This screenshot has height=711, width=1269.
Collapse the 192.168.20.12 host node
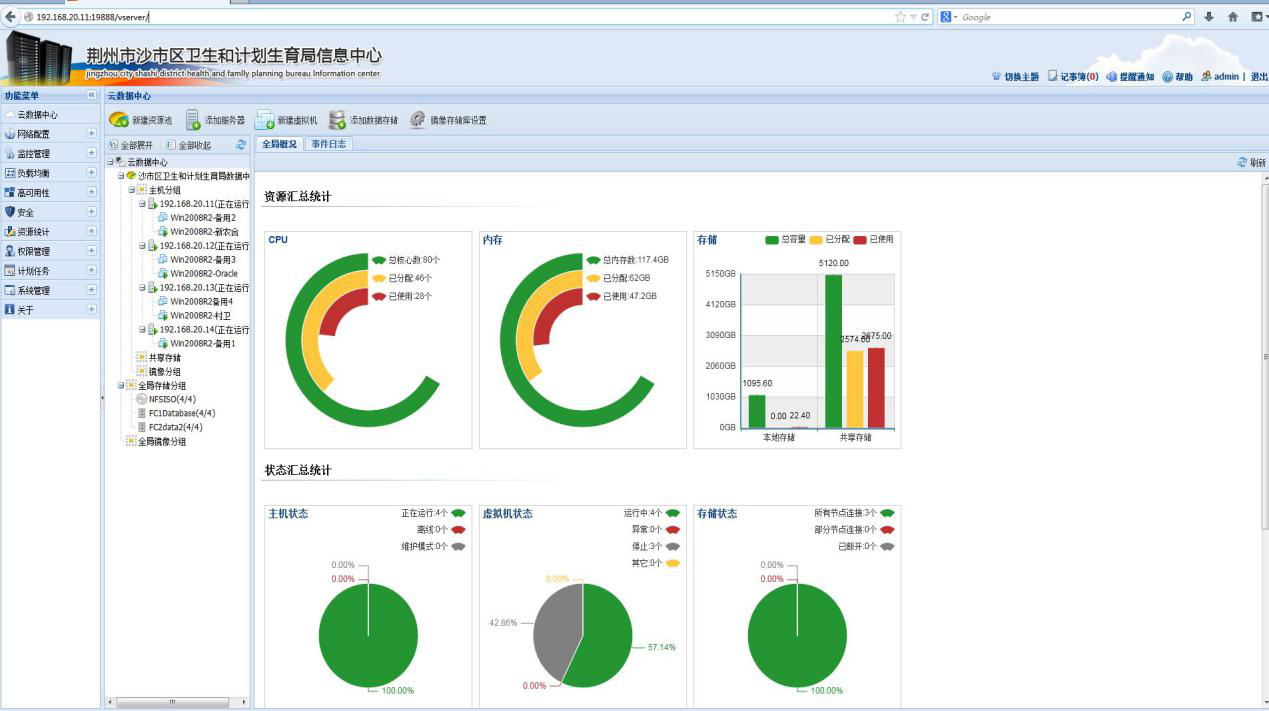click(x=143, y=246)
